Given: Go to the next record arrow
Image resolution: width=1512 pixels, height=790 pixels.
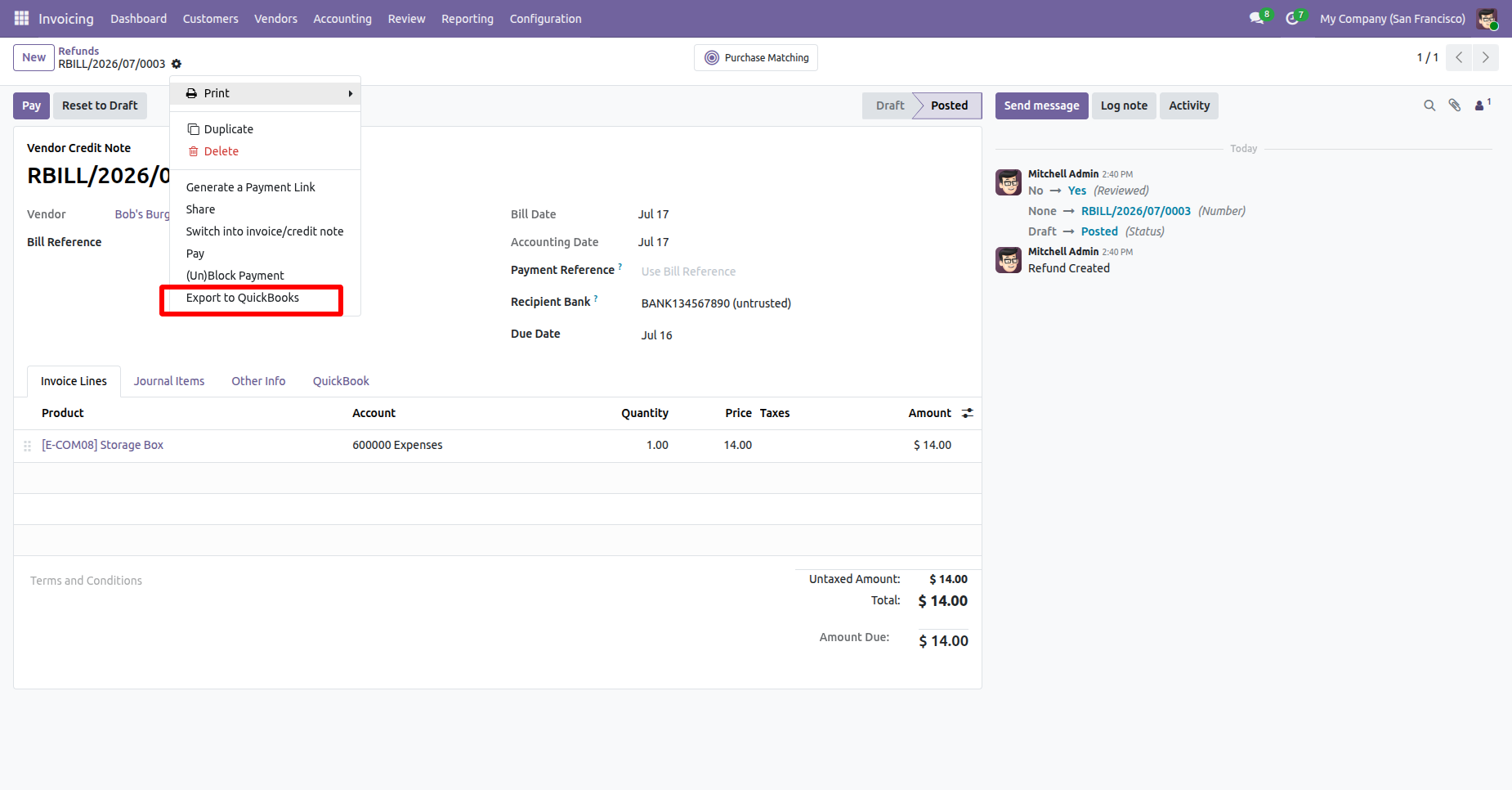Looking at the screenshot, I should coord(1485,57).
